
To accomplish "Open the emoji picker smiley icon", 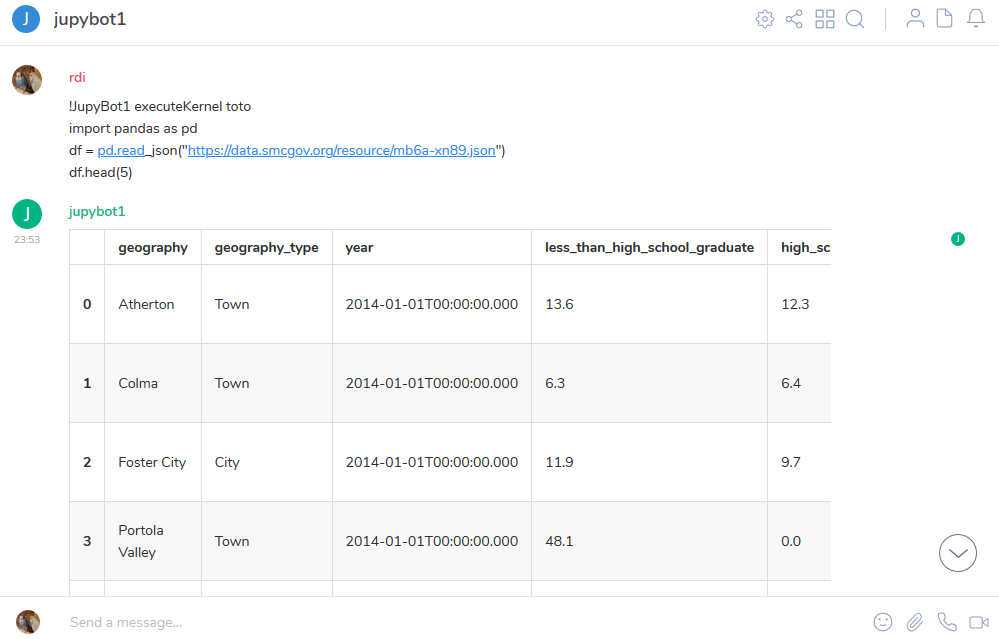I will 883,622.
